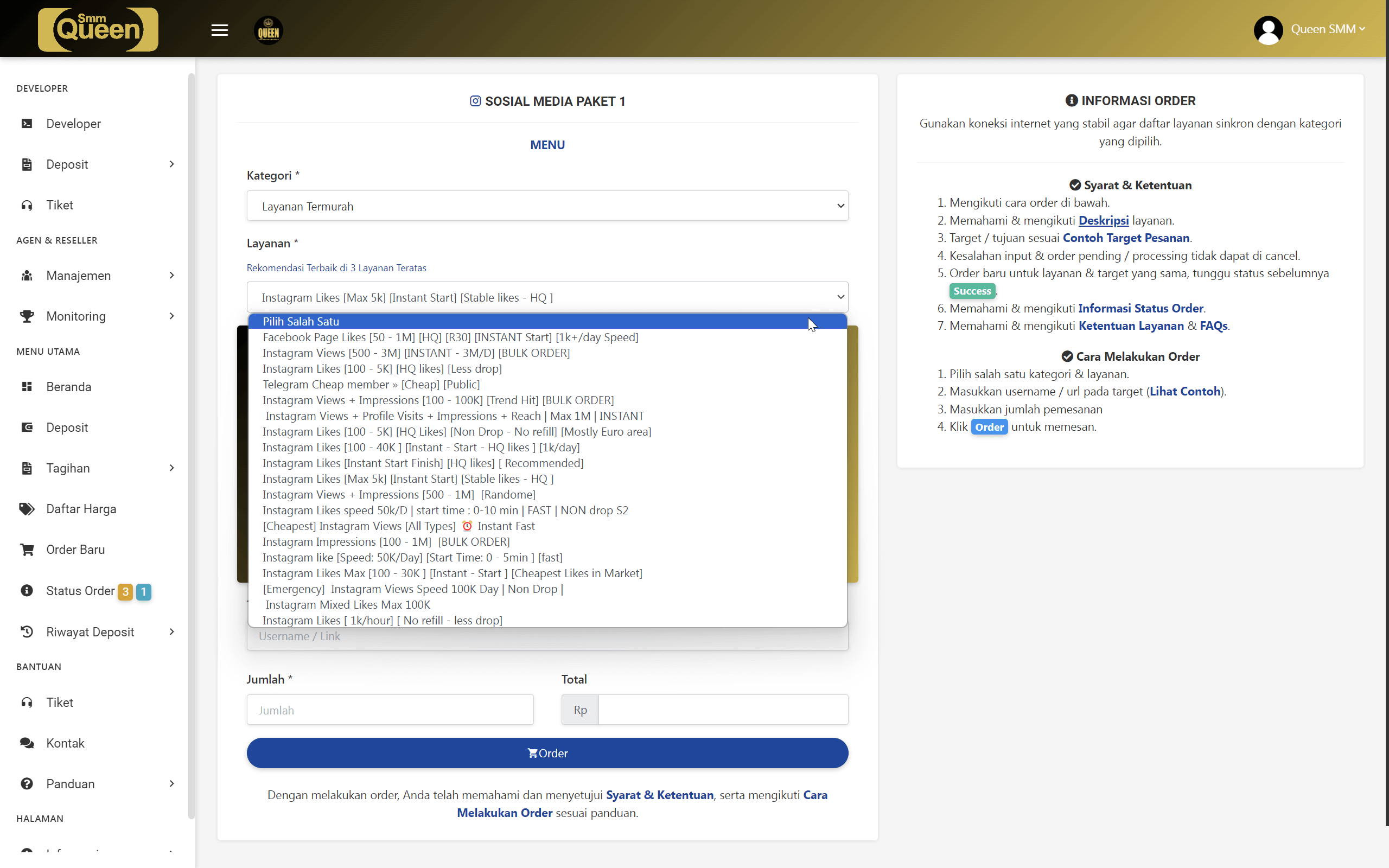This screenshot has width=1389, height=868.
Task: Open the Queen SMM account dropdown
Action: [1327, 29]
